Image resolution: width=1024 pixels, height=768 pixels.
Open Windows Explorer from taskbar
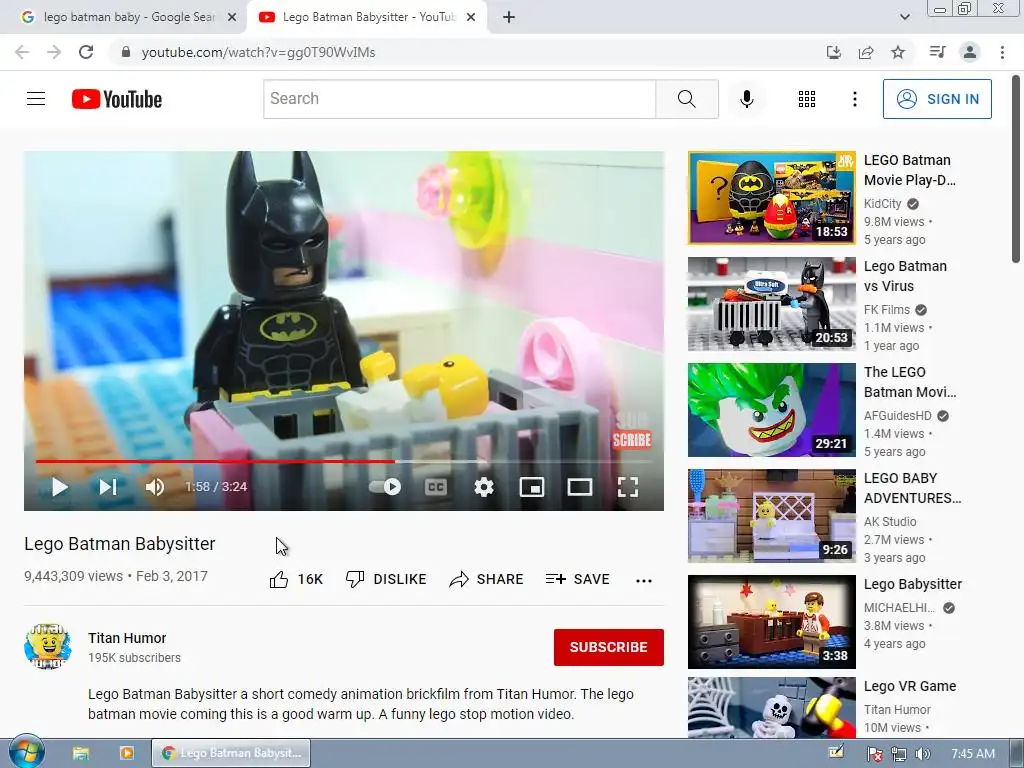(x=81, y=753)
